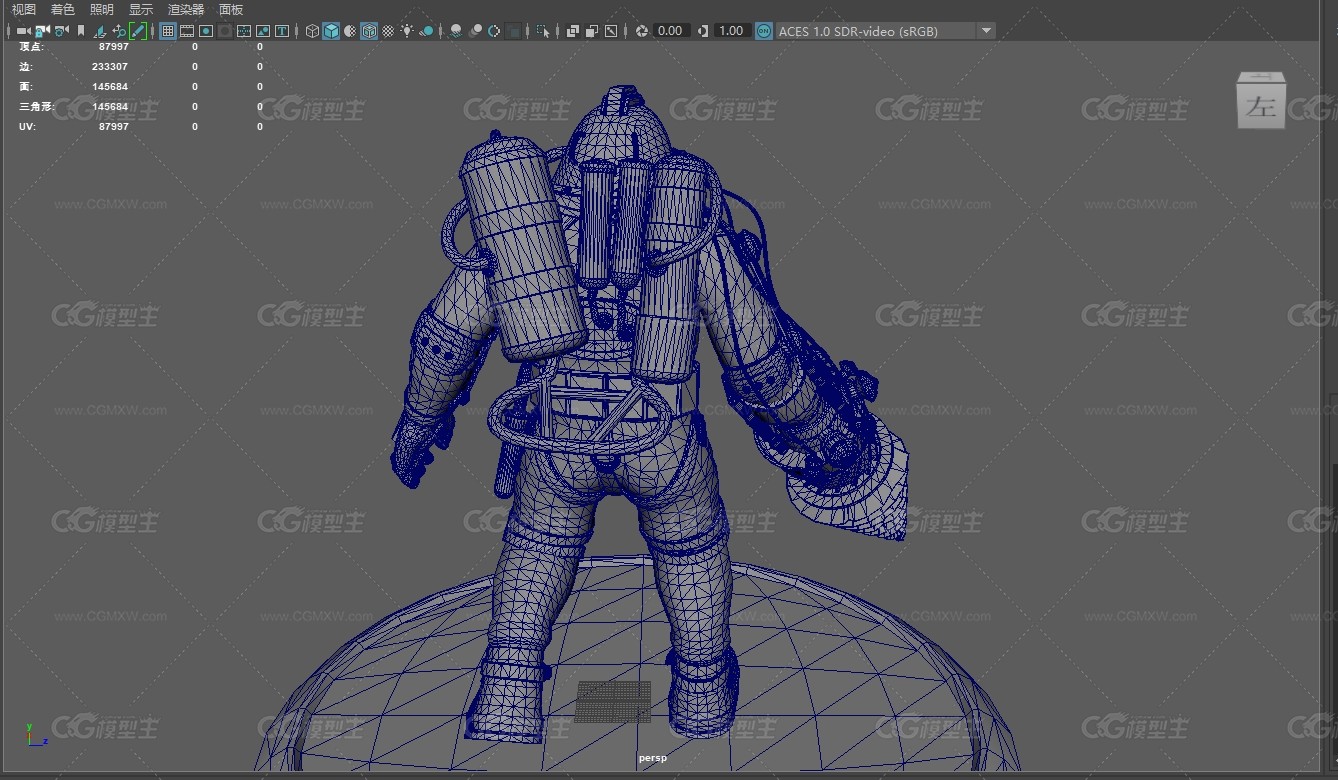
Task: Select Smooth Shade All cube icon
Action: tap(331, 31)
